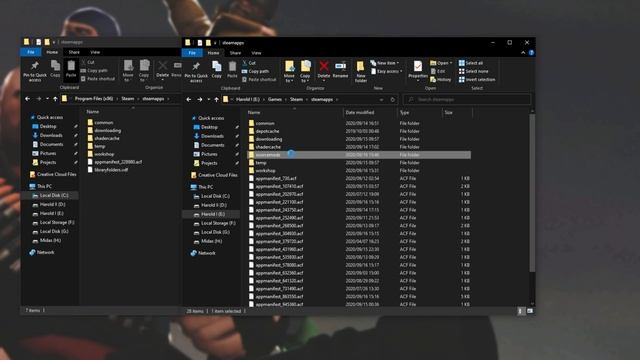
Task: Switch right window to details view button
Action: [x=520, y=311]
